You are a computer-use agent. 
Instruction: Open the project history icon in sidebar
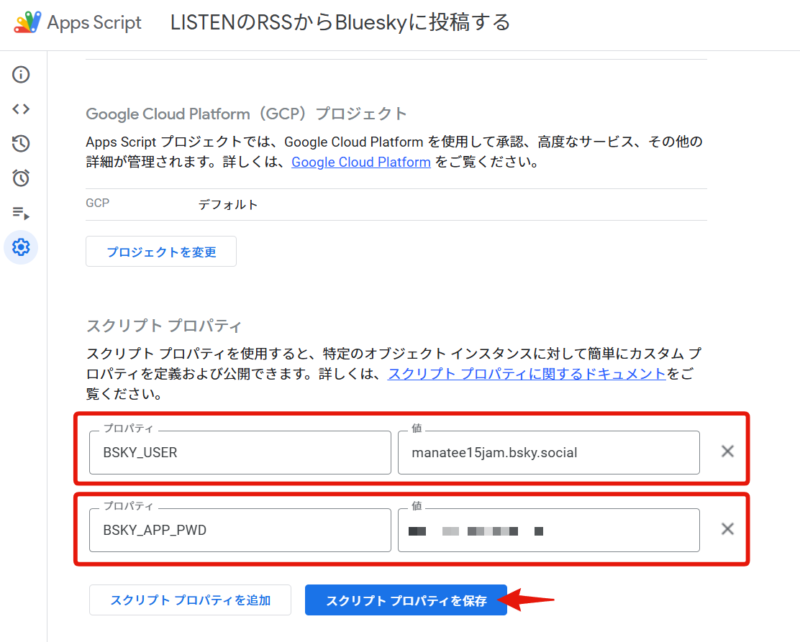click(21, 144)
